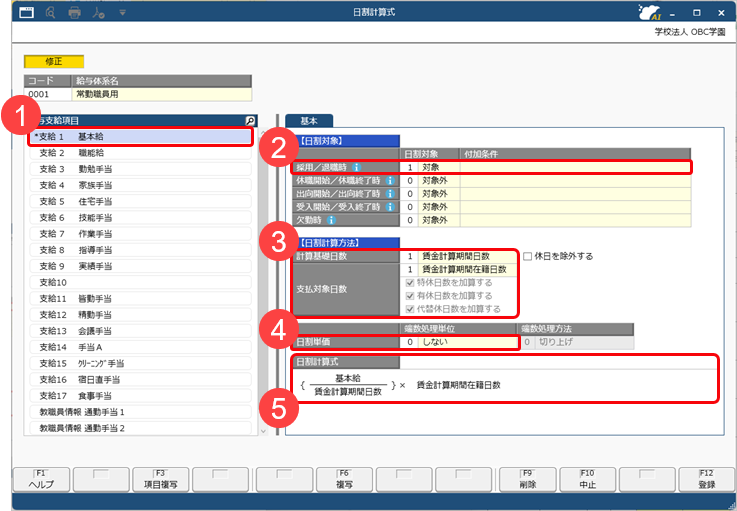Select 教職員情報 通勤手当 1 row
737x511 pixels.
[x=141, y=412]
